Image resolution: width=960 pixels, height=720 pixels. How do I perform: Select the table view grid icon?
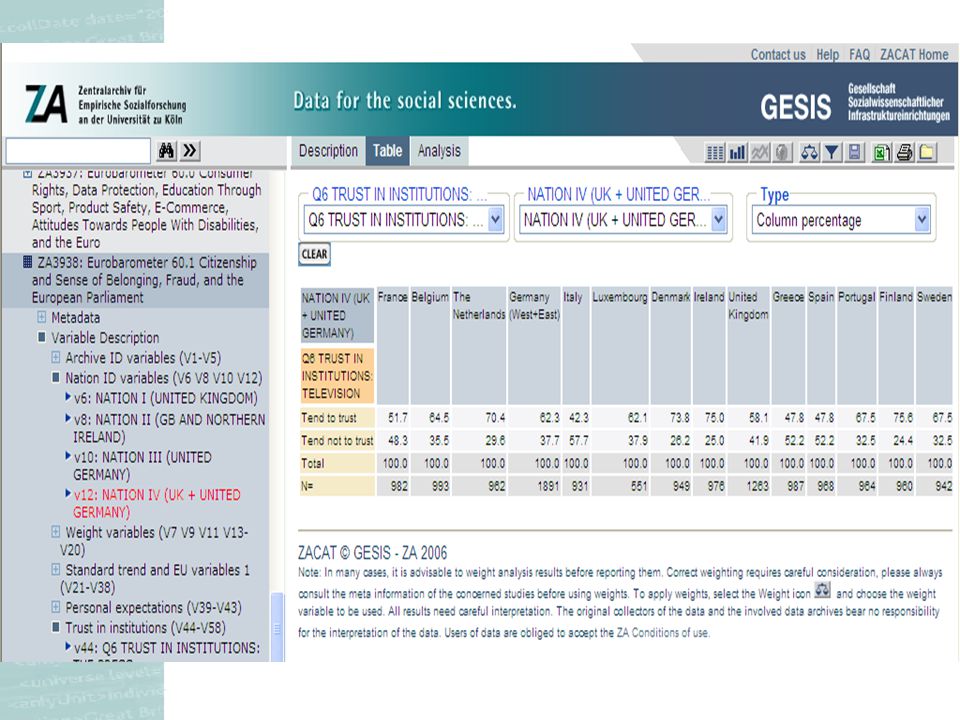[714, 152]
